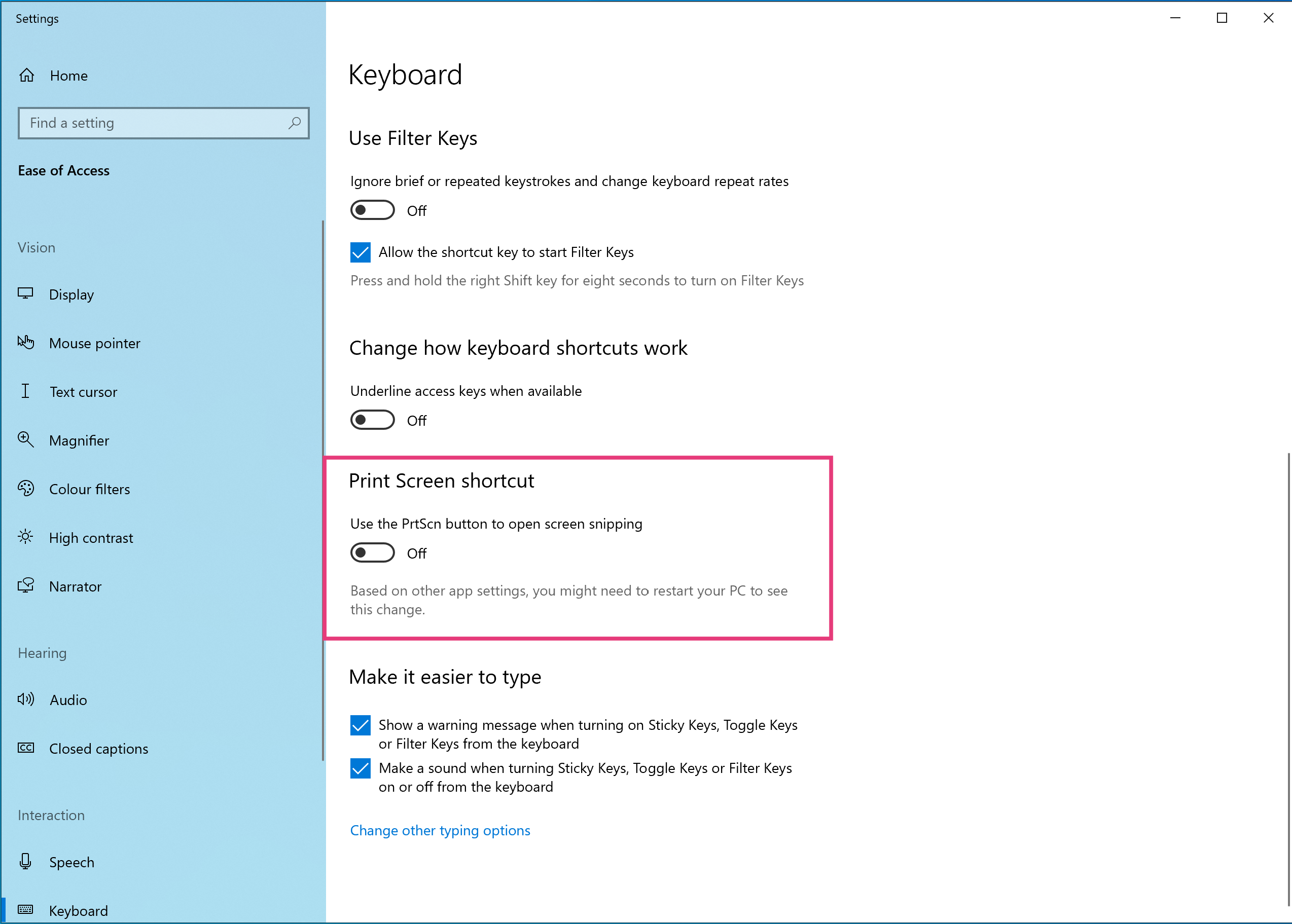The image size is (1292, 924).
Task: Toggle Underline access keys when available
Action: coord(372,420)
